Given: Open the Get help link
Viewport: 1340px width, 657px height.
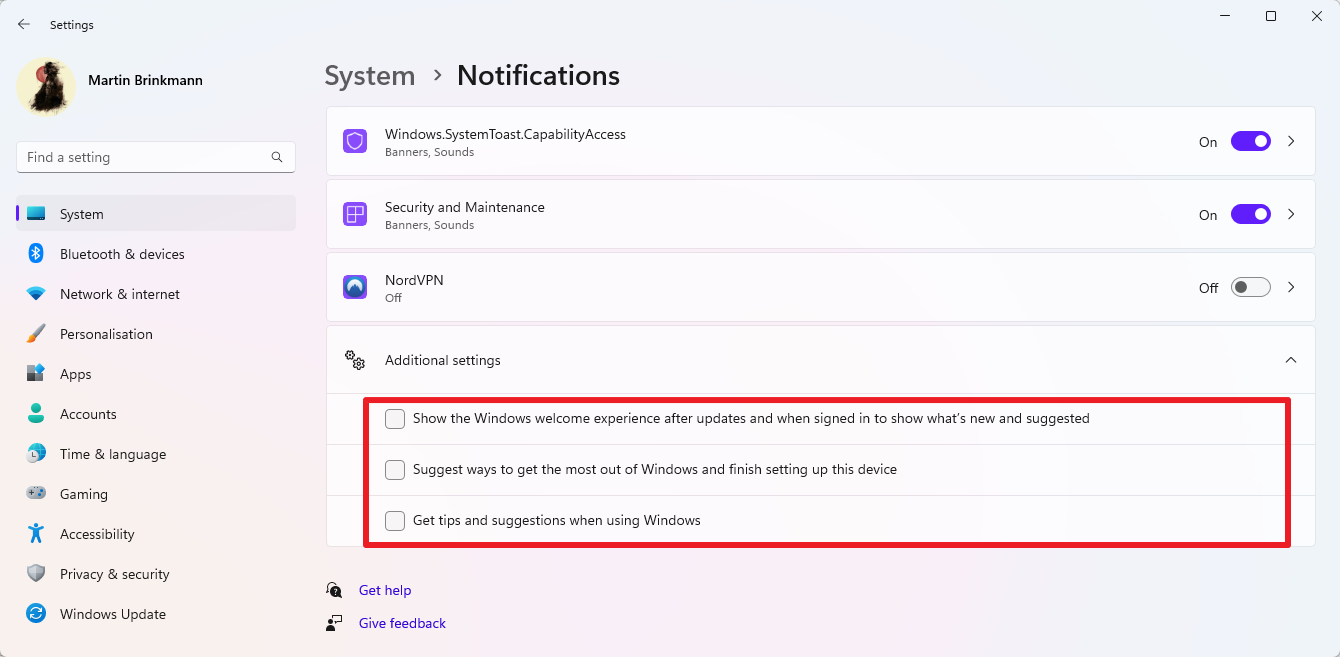Looking at the screenshot, I should (385, 590).
